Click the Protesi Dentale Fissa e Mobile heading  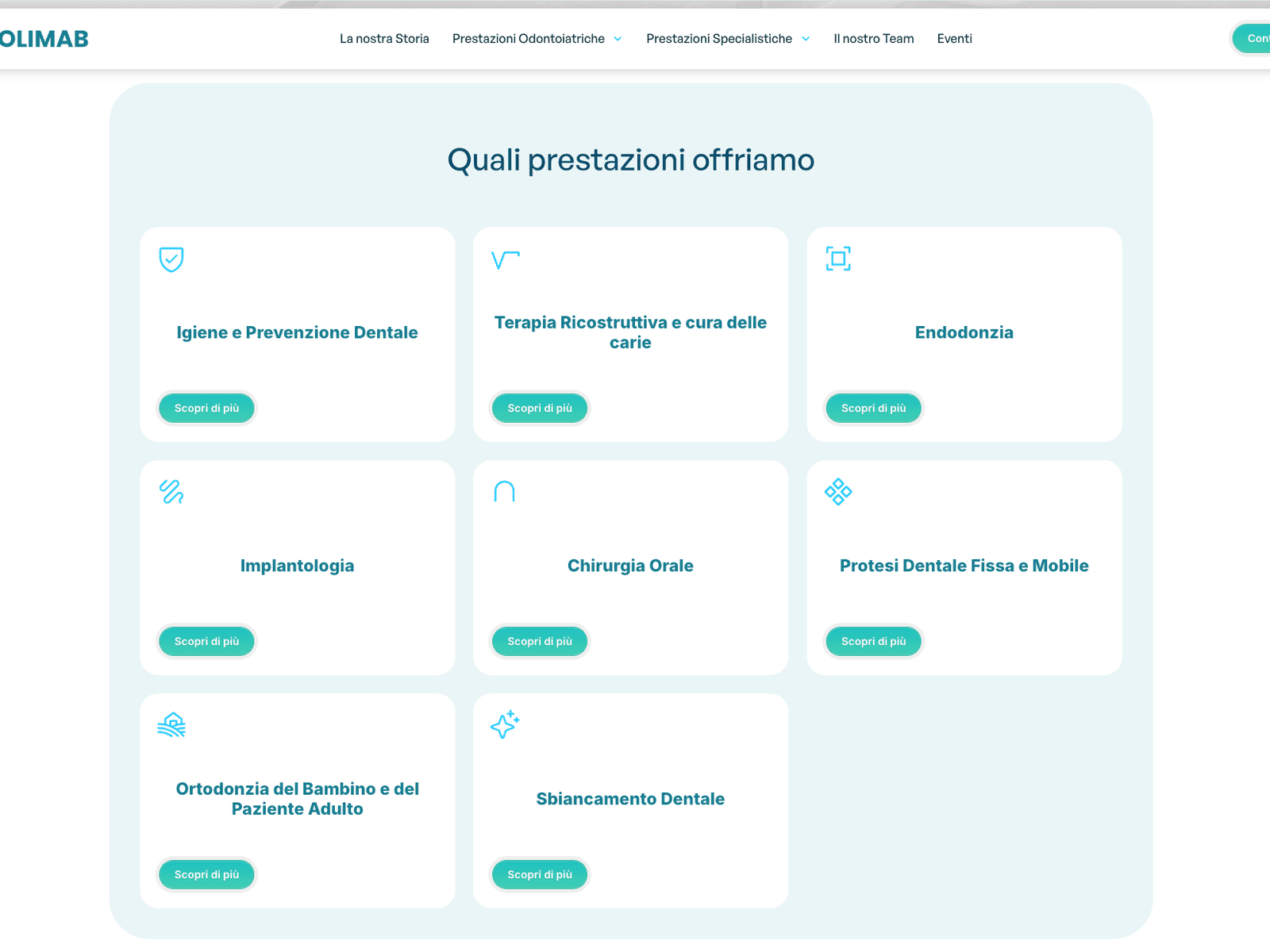[964, 566]
